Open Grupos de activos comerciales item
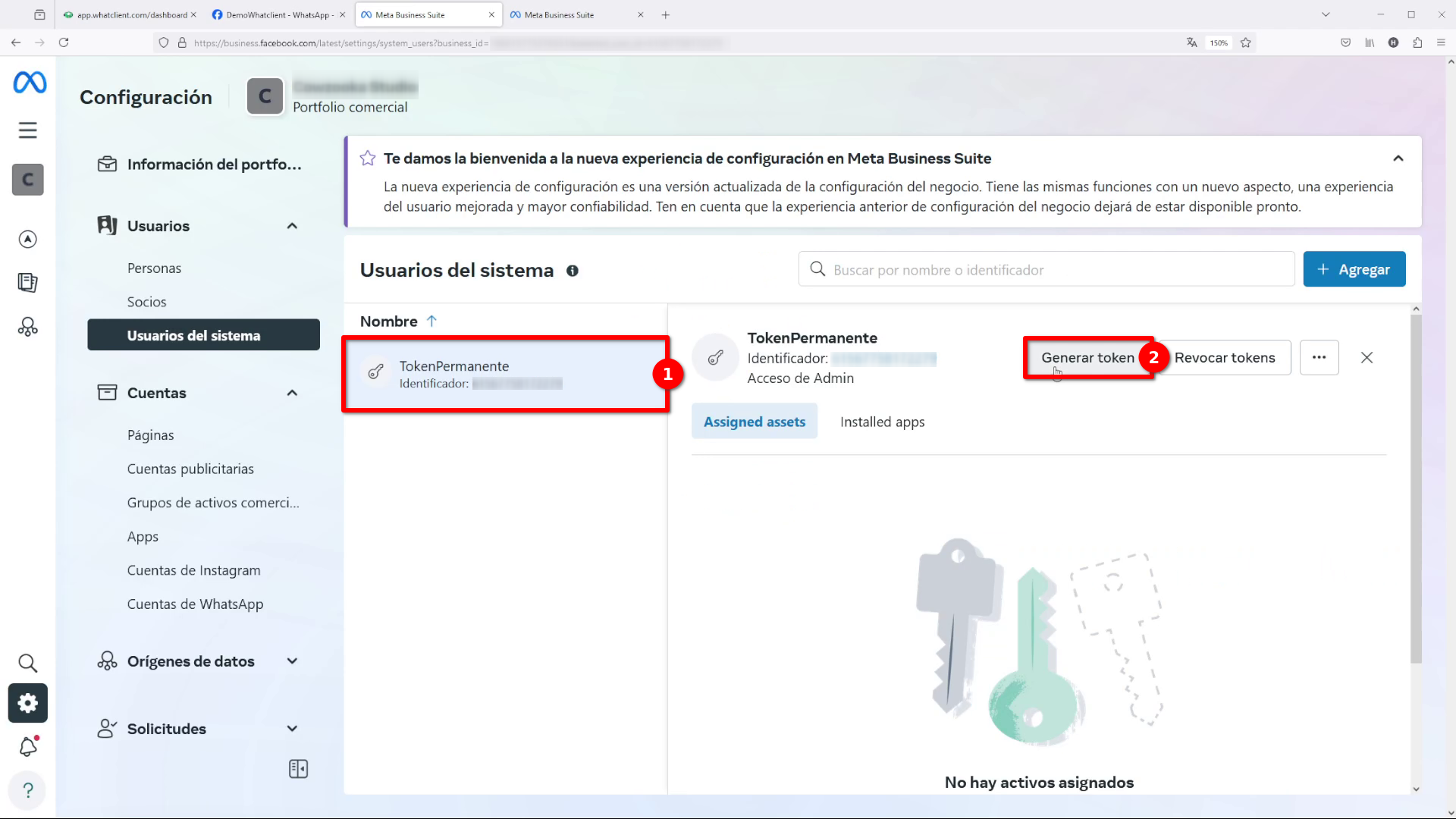The width and height of the screenshot is (1456, 819). [213, 503]
